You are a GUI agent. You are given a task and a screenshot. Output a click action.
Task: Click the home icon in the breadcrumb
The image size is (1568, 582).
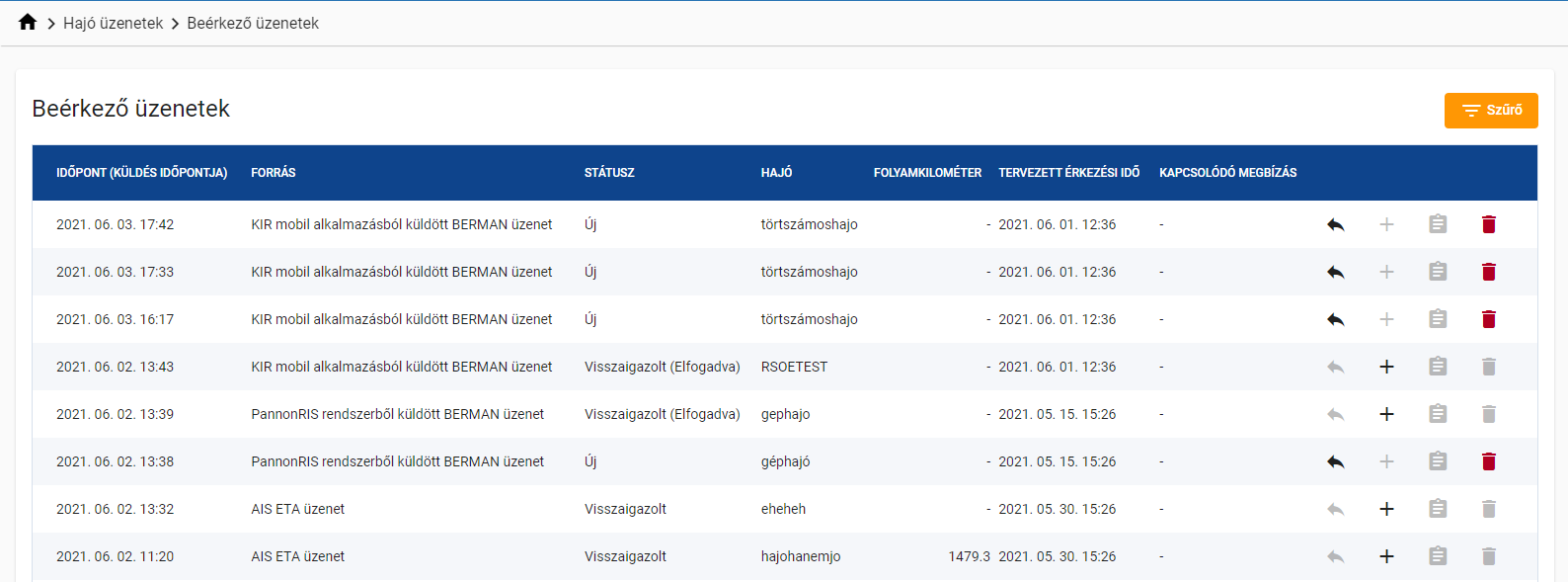(28, 23)
